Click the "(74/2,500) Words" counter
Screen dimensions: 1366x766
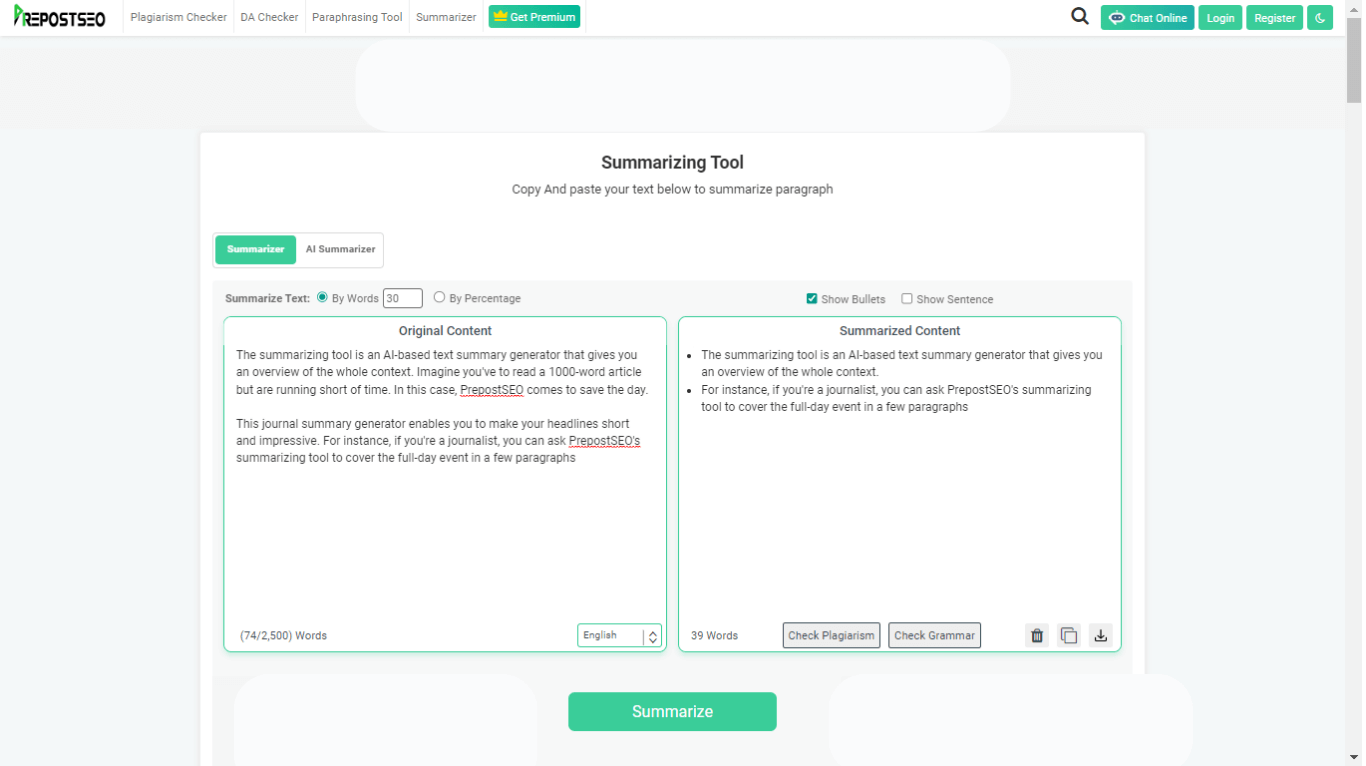click(283, 635)
